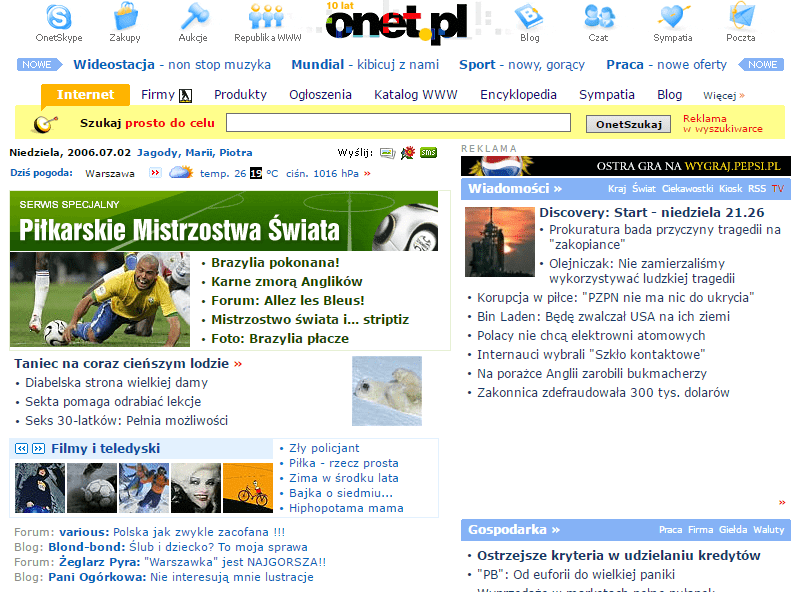Open Bin Laden news headline
Viewport: 798px width, 592px height.
(x=603, y=317)
